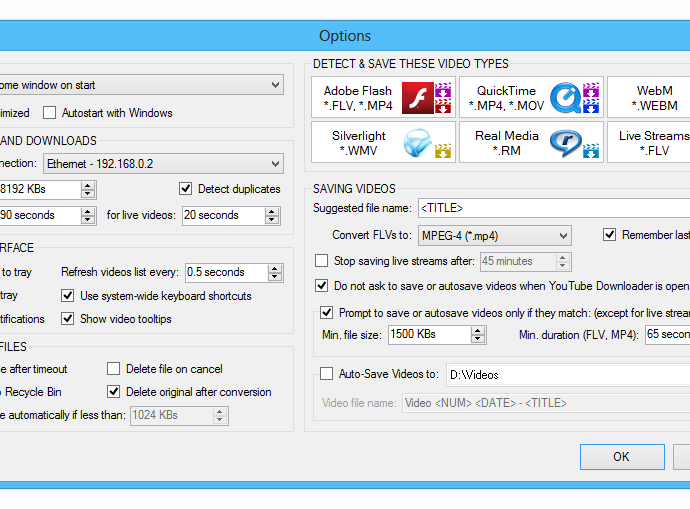The image size is (690, 509).
Task: Click the Silverlight crystal logo icon
Action: pyautogui.click(x=417, y=143)
